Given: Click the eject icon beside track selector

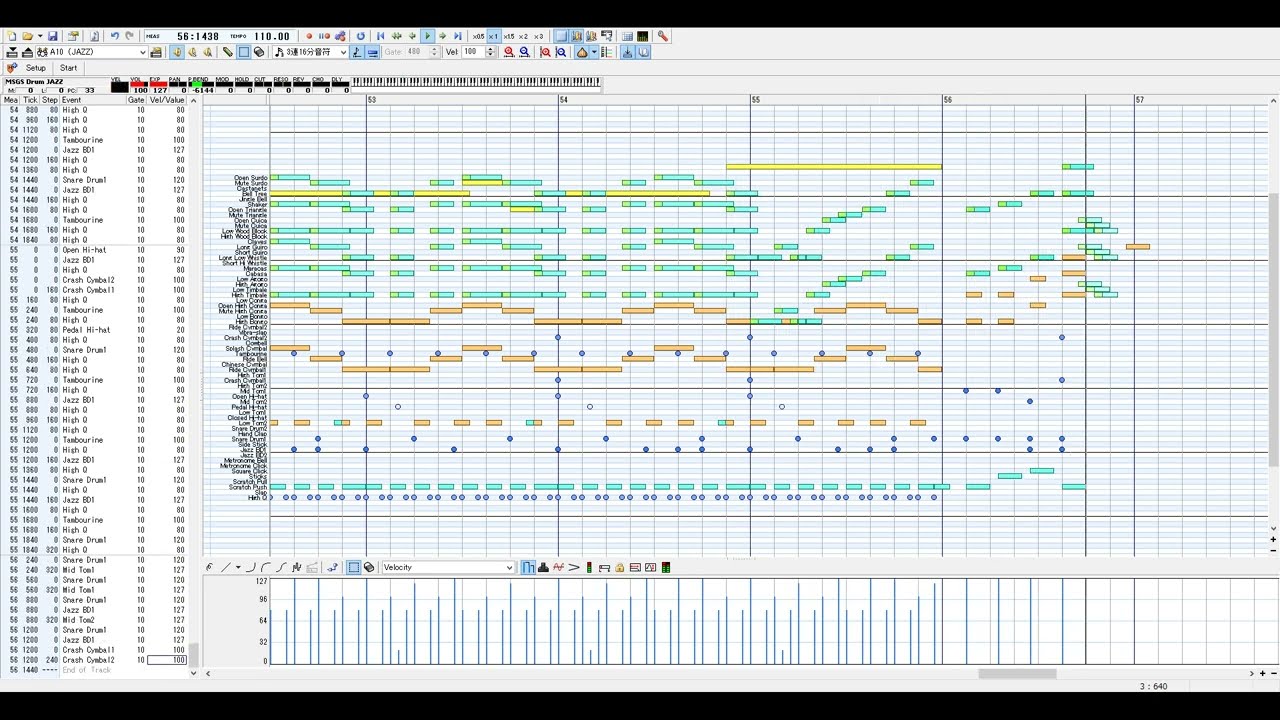Looking at the screenshot, I should pyautogui.click(x=27, y=52).
